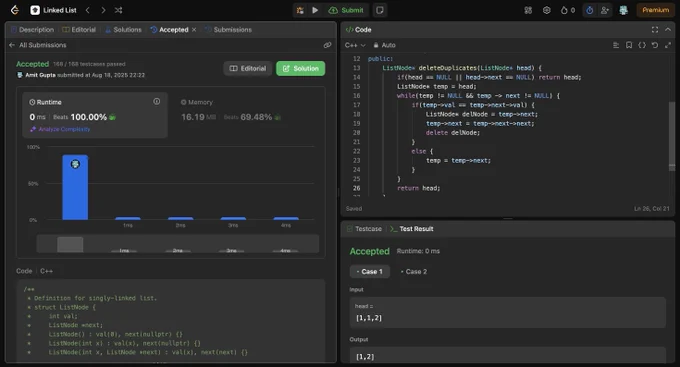Click the format code icon
The image size is (680, 367).
click(x=616, y=45)
